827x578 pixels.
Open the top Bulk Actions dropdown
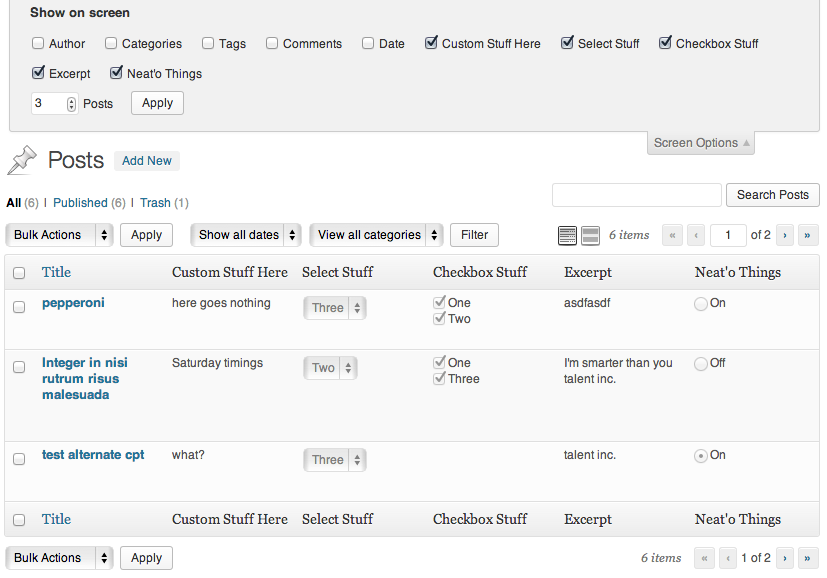[59, 235]
